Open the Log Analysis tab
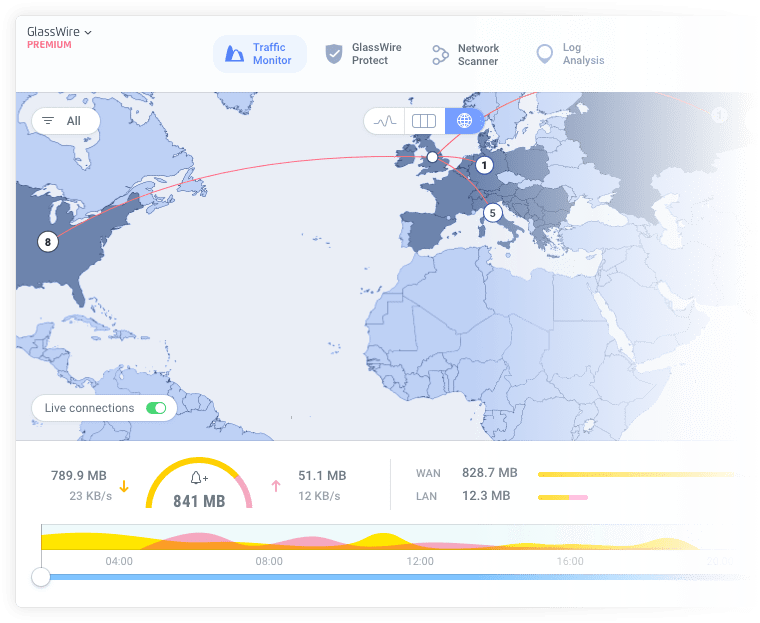This screenshot has width=760, height=623. (570, 54)
